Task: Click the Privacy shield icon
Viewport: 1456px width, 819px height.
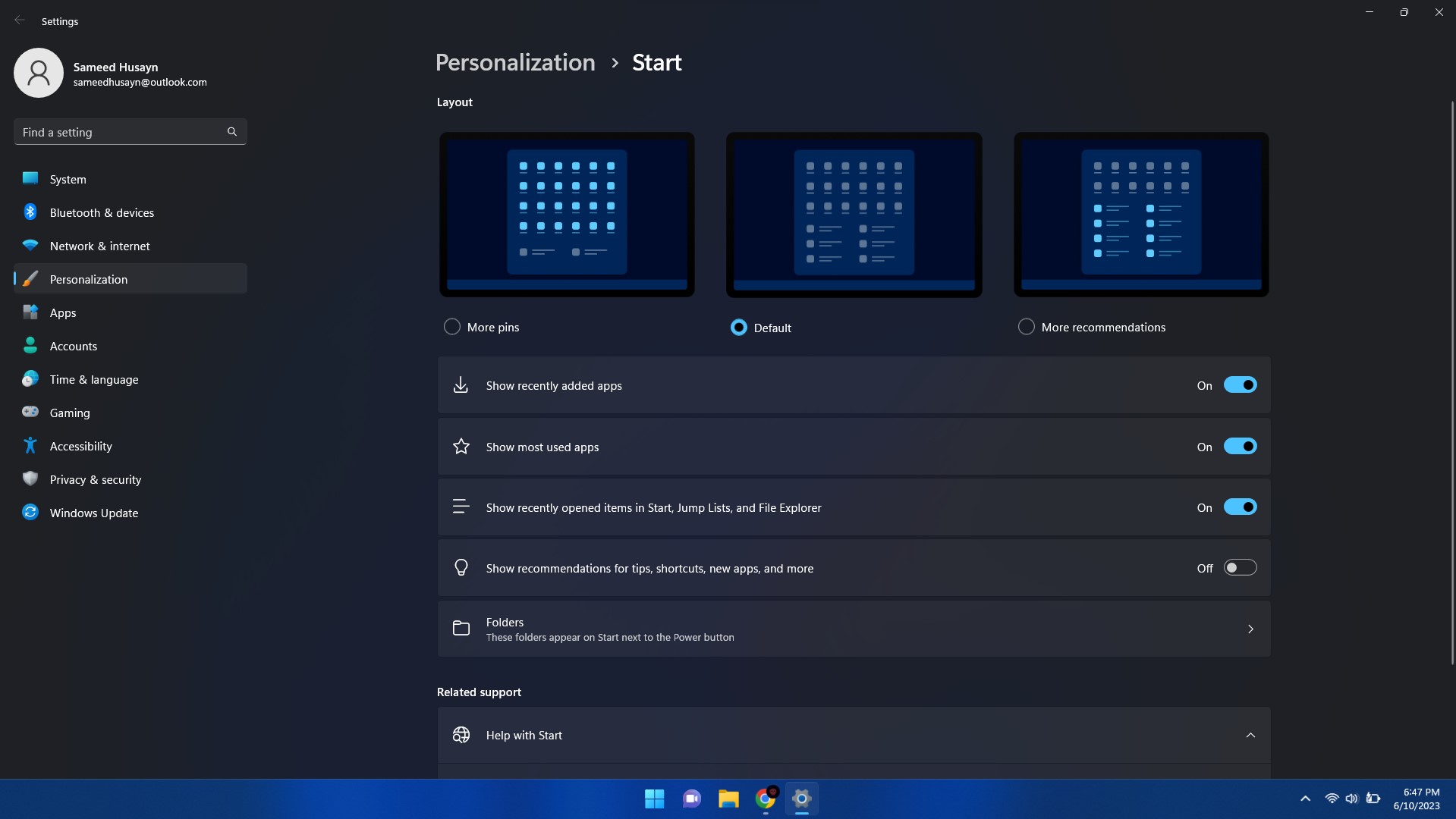Action: coord(30,479)
